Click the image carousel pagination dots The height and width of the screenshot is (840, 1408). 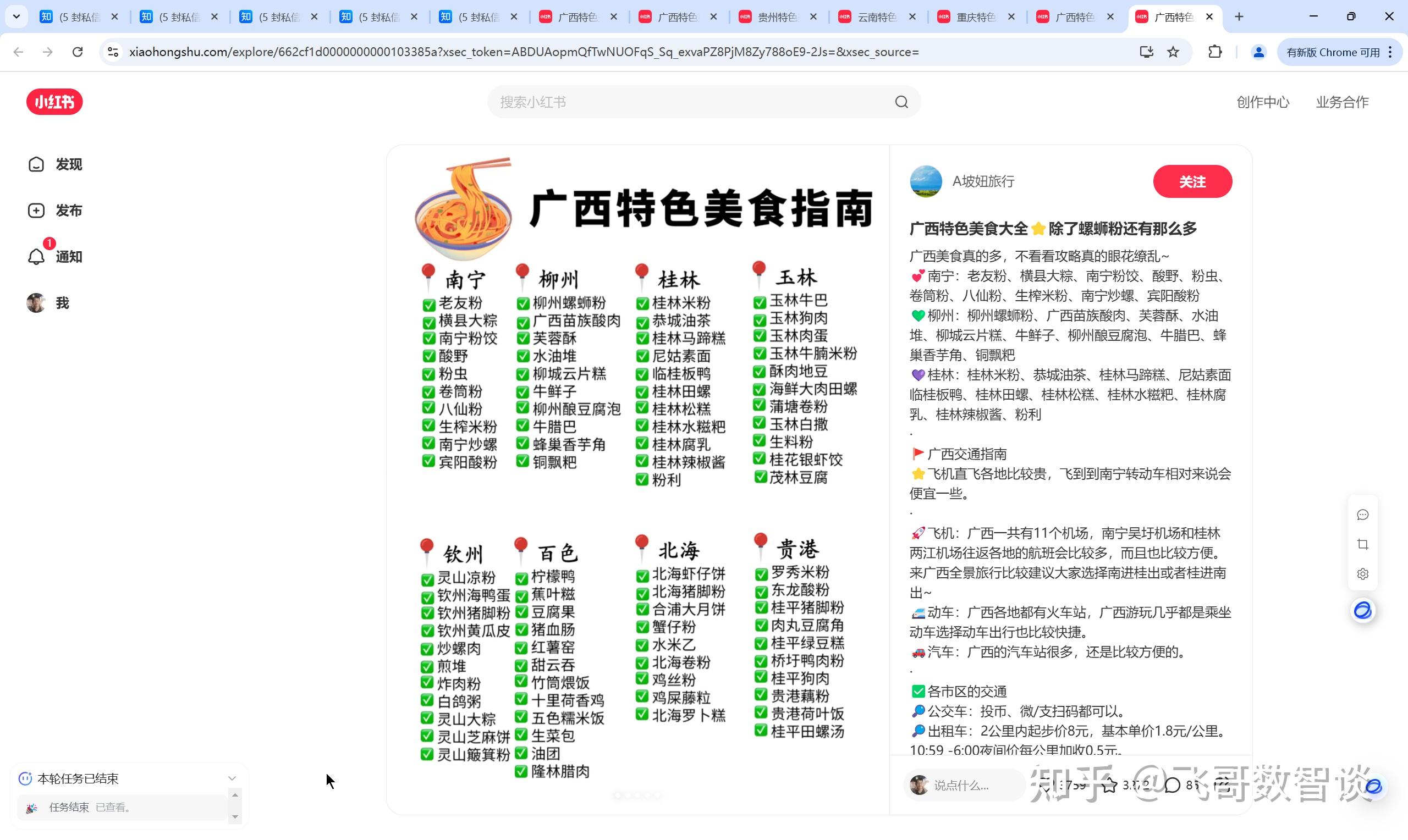pos(637,795)
